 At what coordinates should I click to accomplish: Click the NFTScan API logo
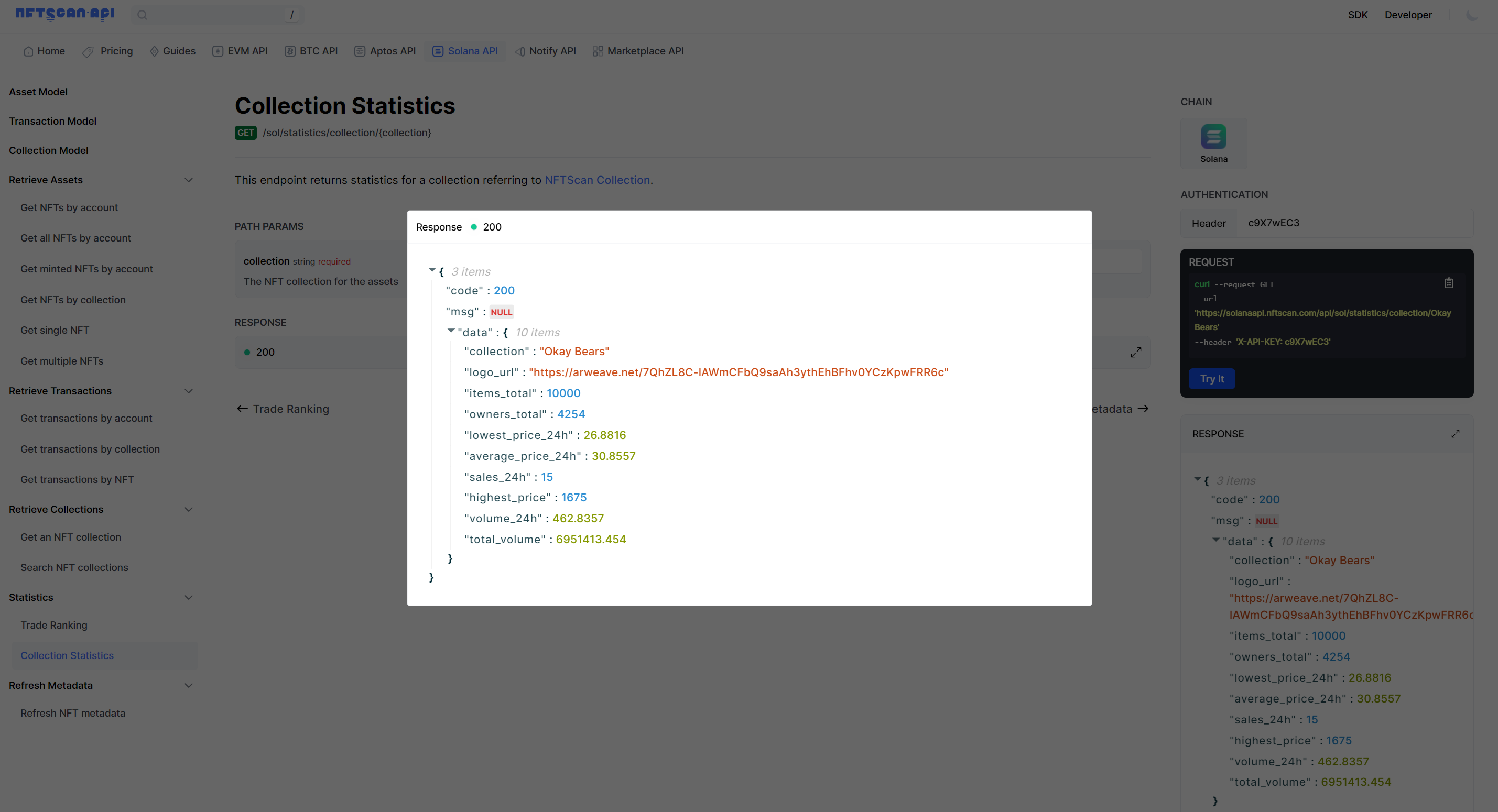tap(64, 14)
